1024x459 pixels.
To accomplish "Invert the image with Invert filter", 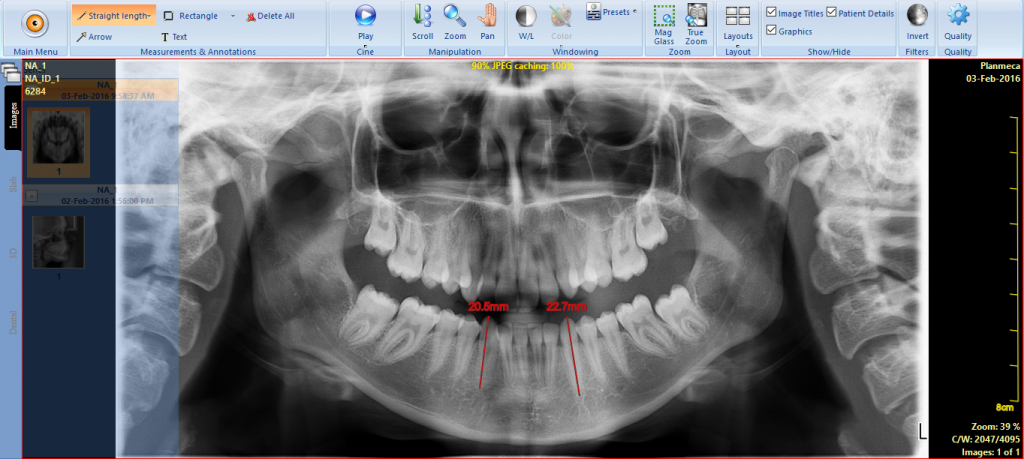I will 917,23.
